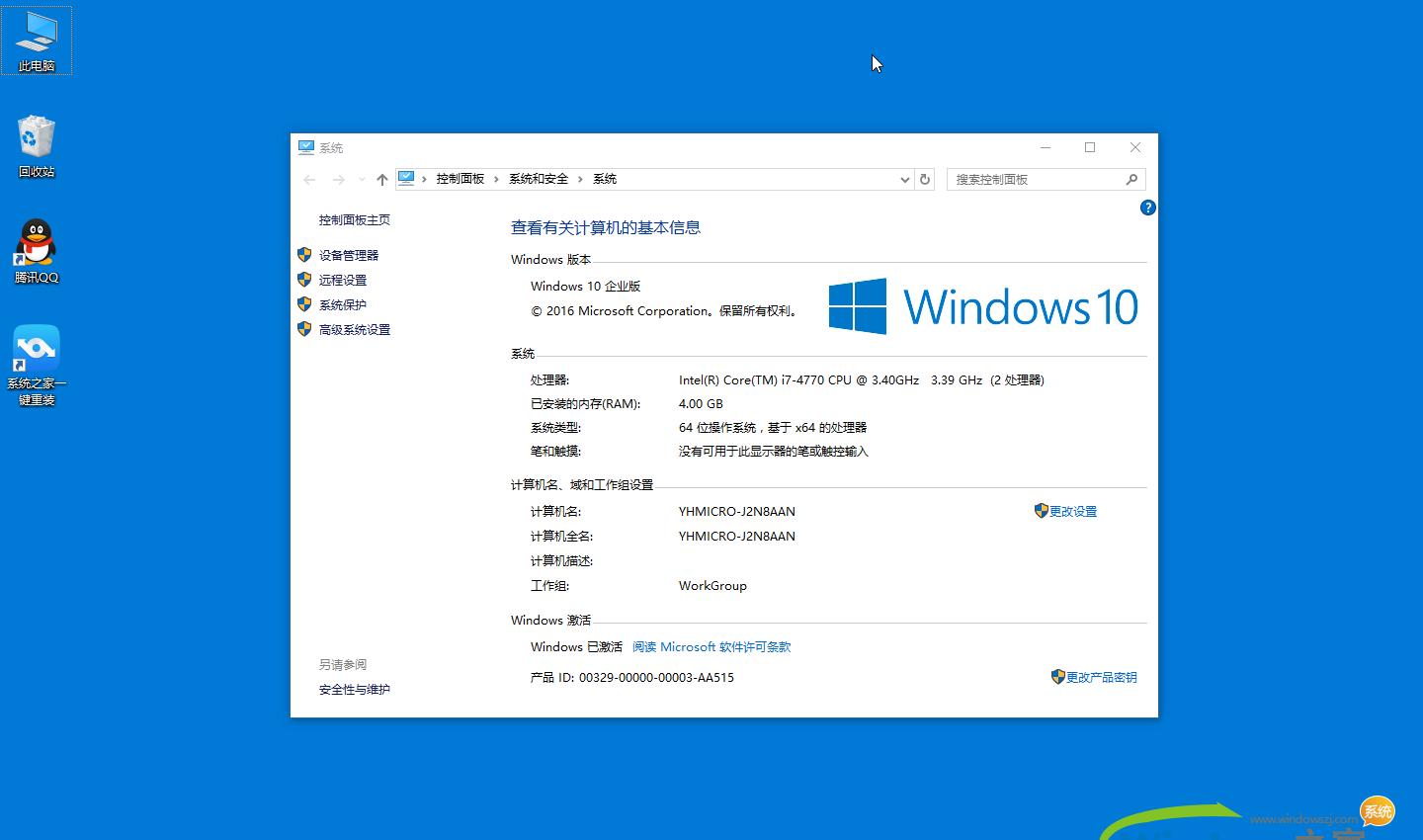Go up one level with up arrow
Image resolution: width=1423 pixels, height=840 pixels.
click(382, 179)
